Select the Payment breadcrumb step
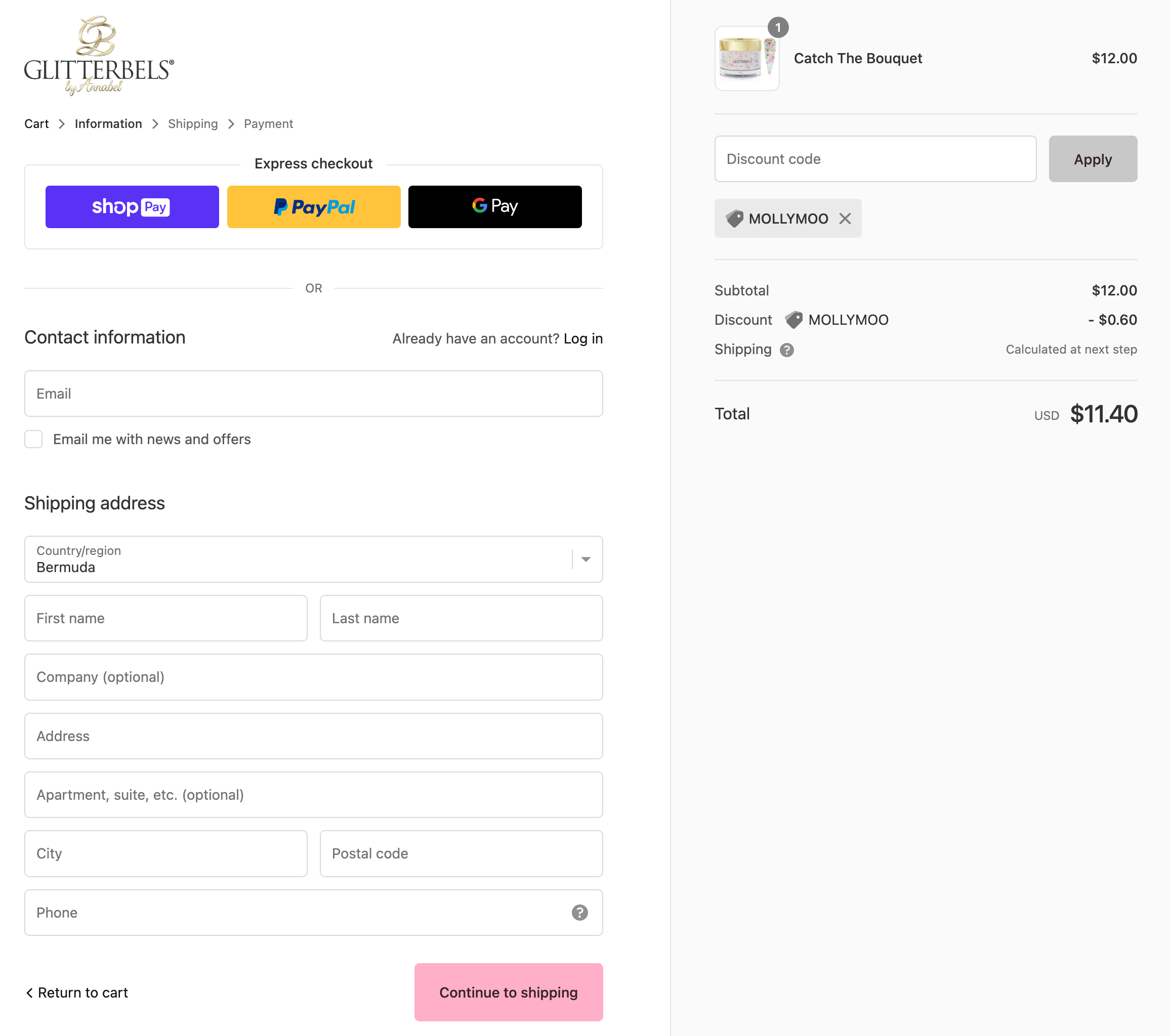Screen dimensions: 1170x1036 click(x=268, y=123)
